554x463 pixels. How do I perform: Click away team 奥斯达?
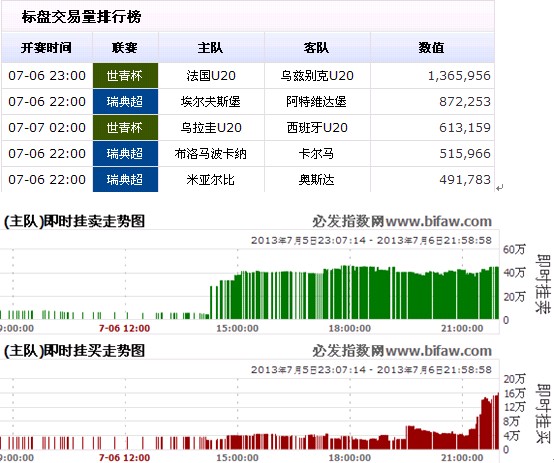pos(317,180)
